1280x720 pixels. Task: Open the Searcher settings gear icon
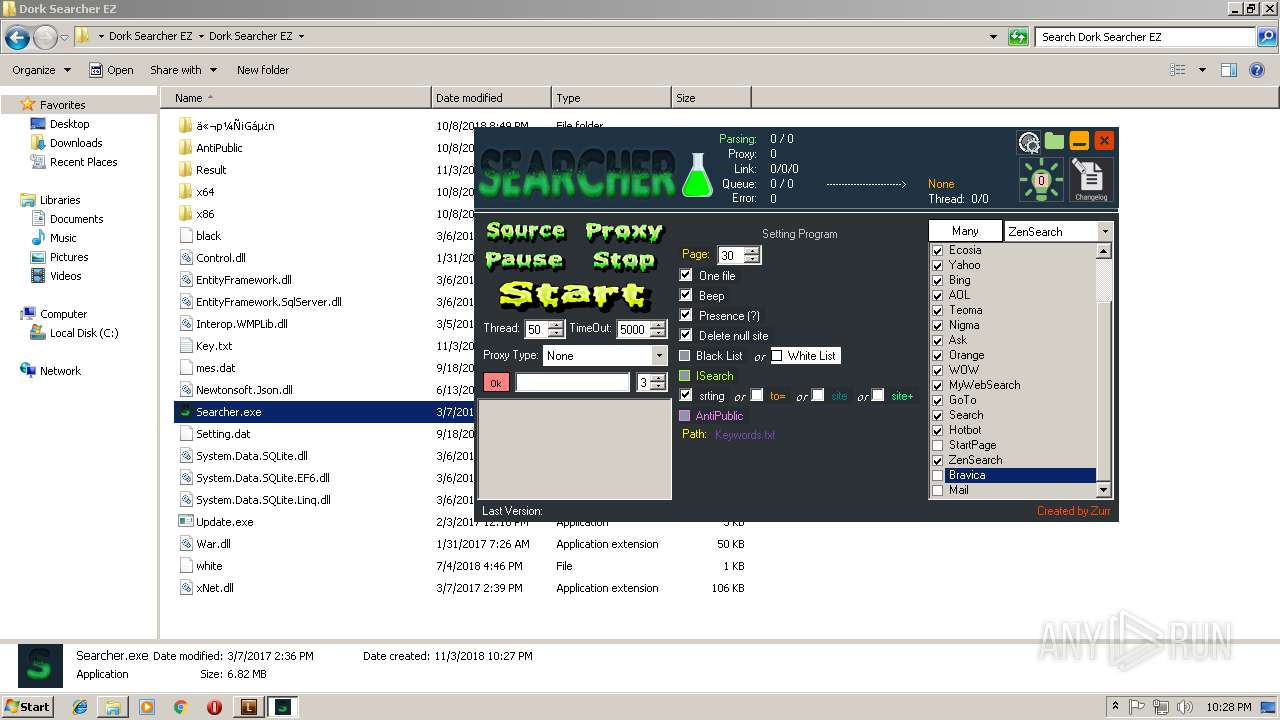coord(1029,142)
